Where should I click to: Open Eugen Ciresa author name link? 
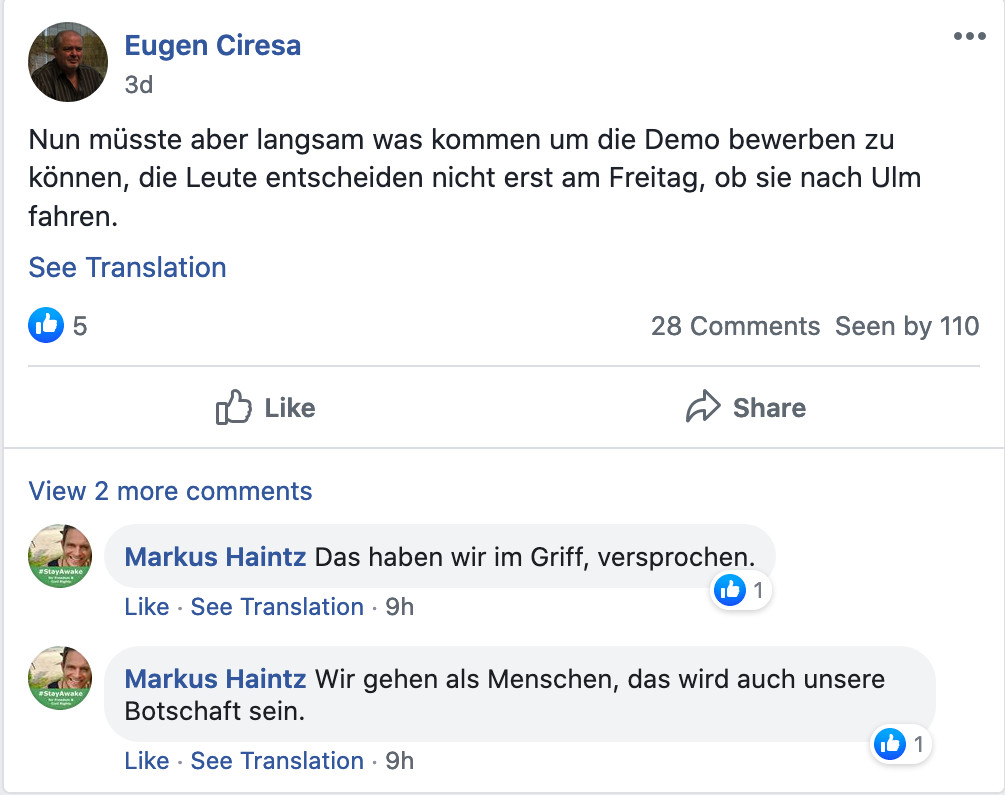coord(212,45)
